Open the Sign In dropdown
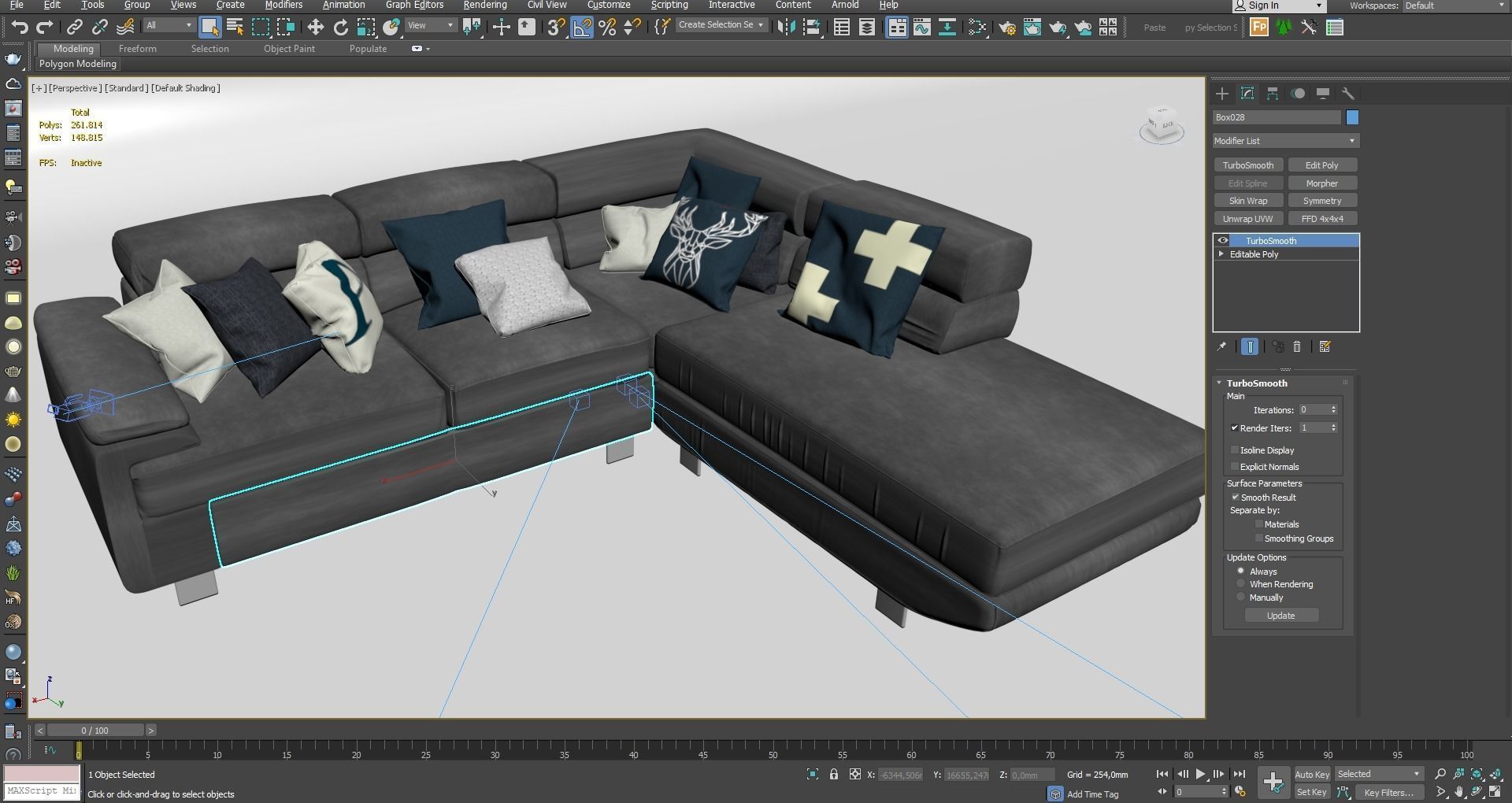The height and width of the screenshot is (803, 1512). (1279, 6)
